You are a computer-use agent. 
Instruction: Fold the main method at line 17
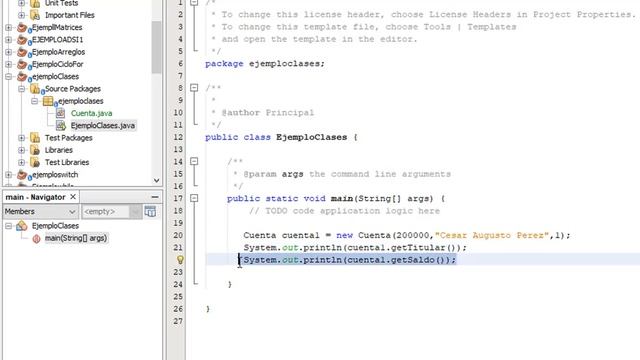tap(194, 198)
